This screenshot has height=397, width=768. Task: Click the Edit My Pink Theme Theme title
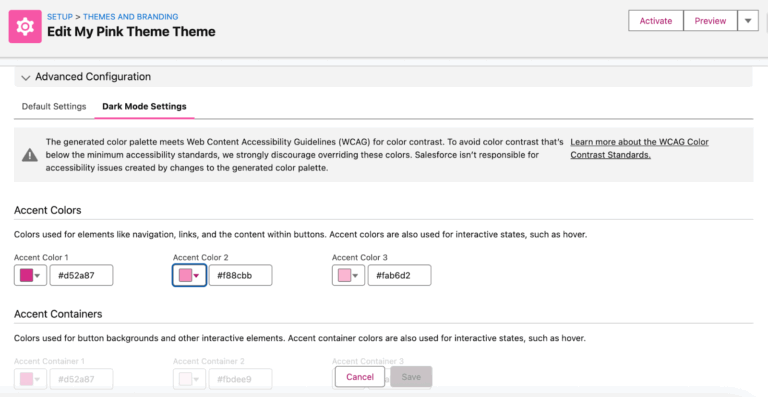point(131,32)
